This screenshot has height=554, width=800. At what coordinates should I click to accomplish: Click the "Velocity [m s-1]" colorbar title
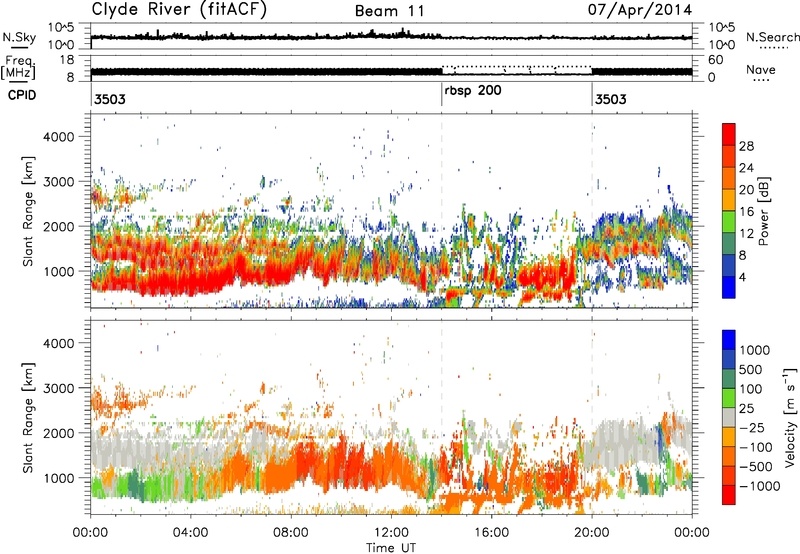790,417
